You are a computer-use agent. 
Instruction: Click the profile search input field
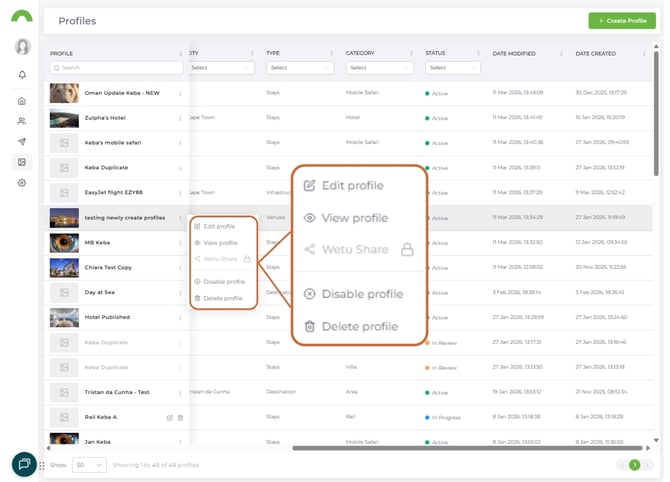[116, 68]
